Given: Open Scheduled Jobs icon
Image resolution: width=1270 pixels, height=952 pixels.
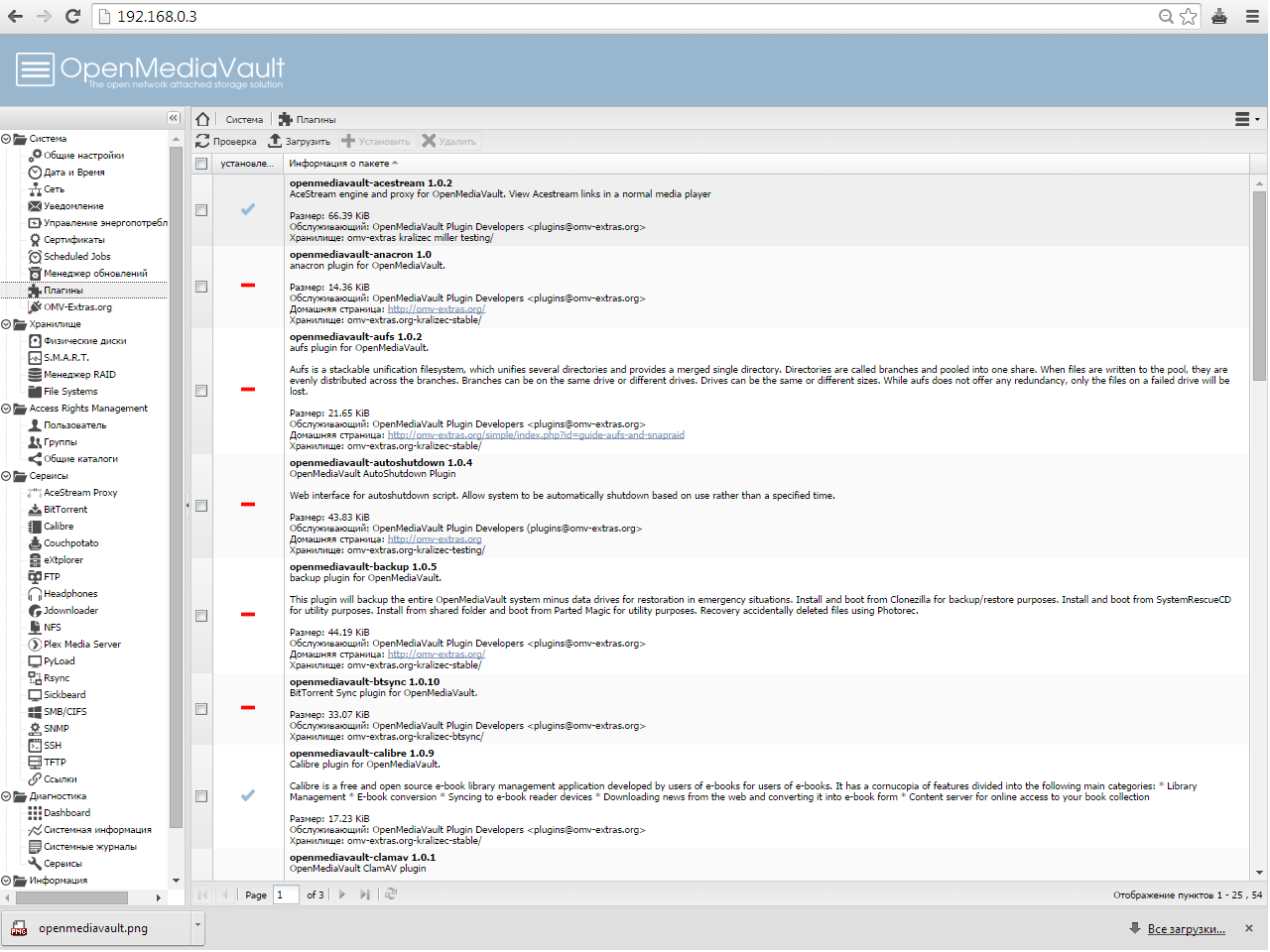Looking at the screenshot, I should 35,257.
